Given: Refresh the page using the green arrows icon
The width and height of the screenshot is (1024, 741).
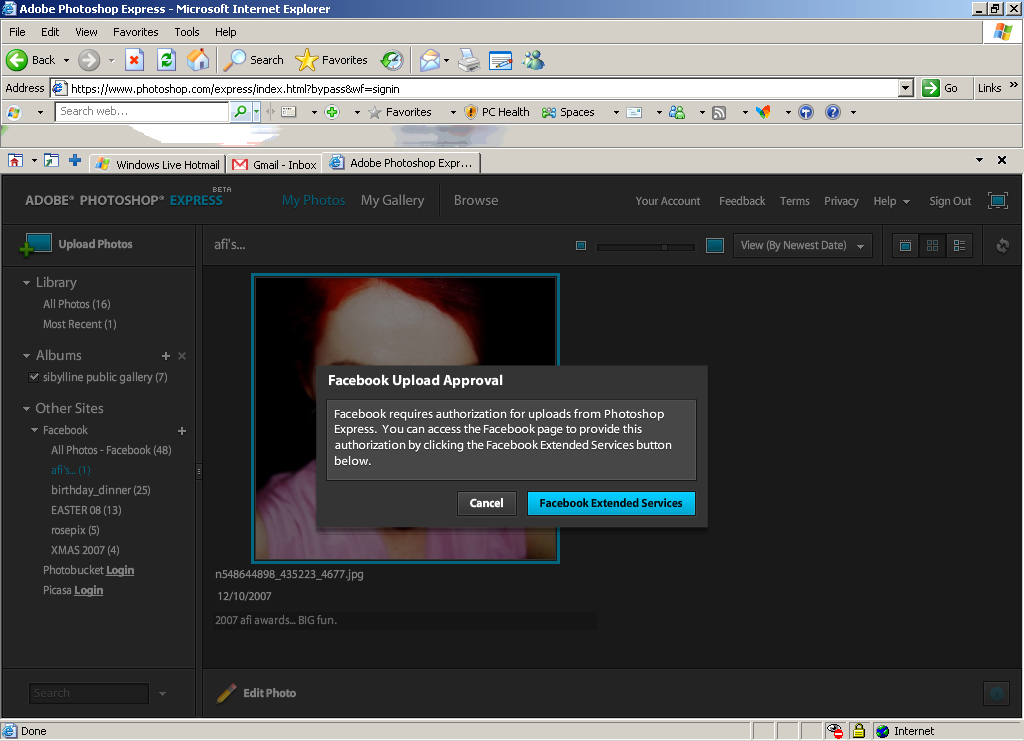Looking at the screenshot, I should coord(167,60).
